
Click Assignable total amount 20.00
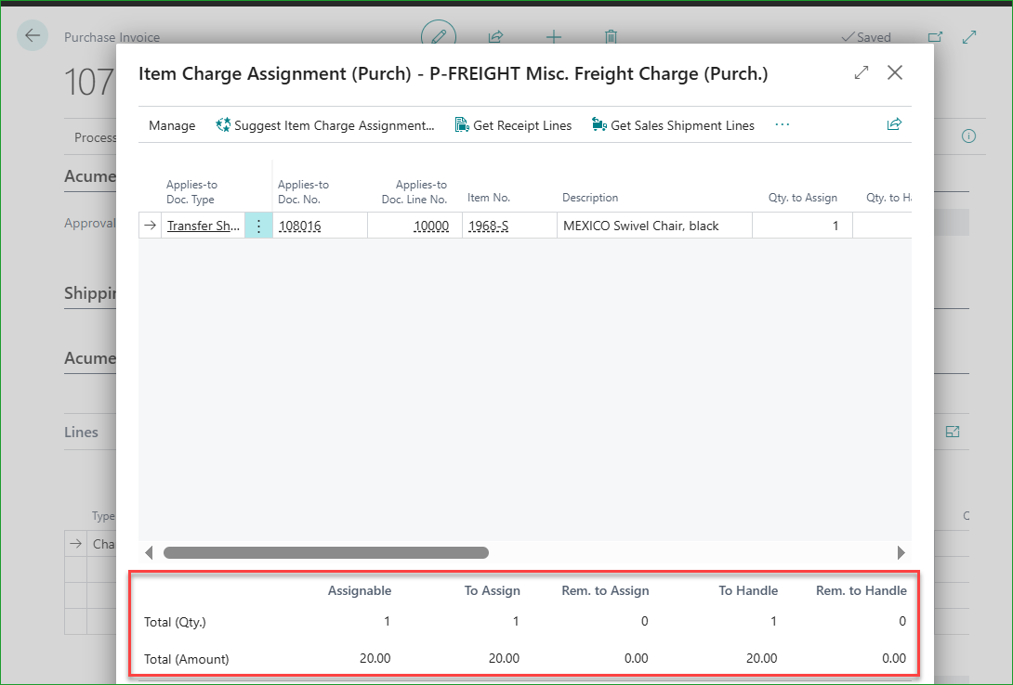coord(375,658)
